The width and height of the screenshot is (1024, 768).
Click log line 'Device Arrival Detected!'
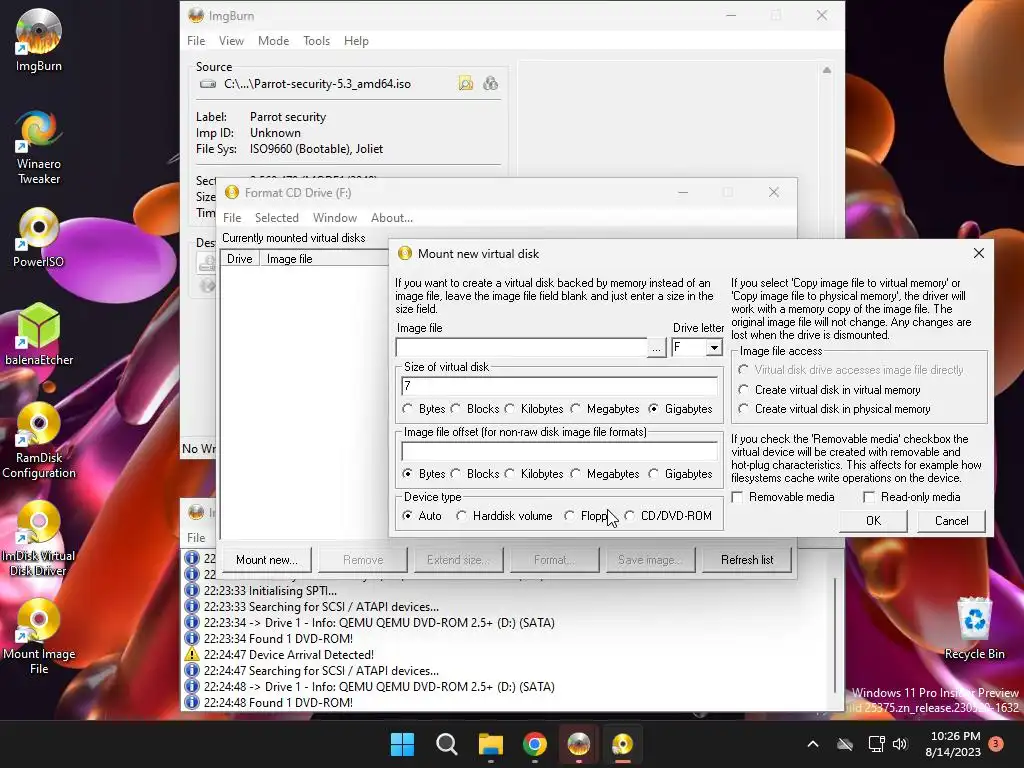pos(289,654)
